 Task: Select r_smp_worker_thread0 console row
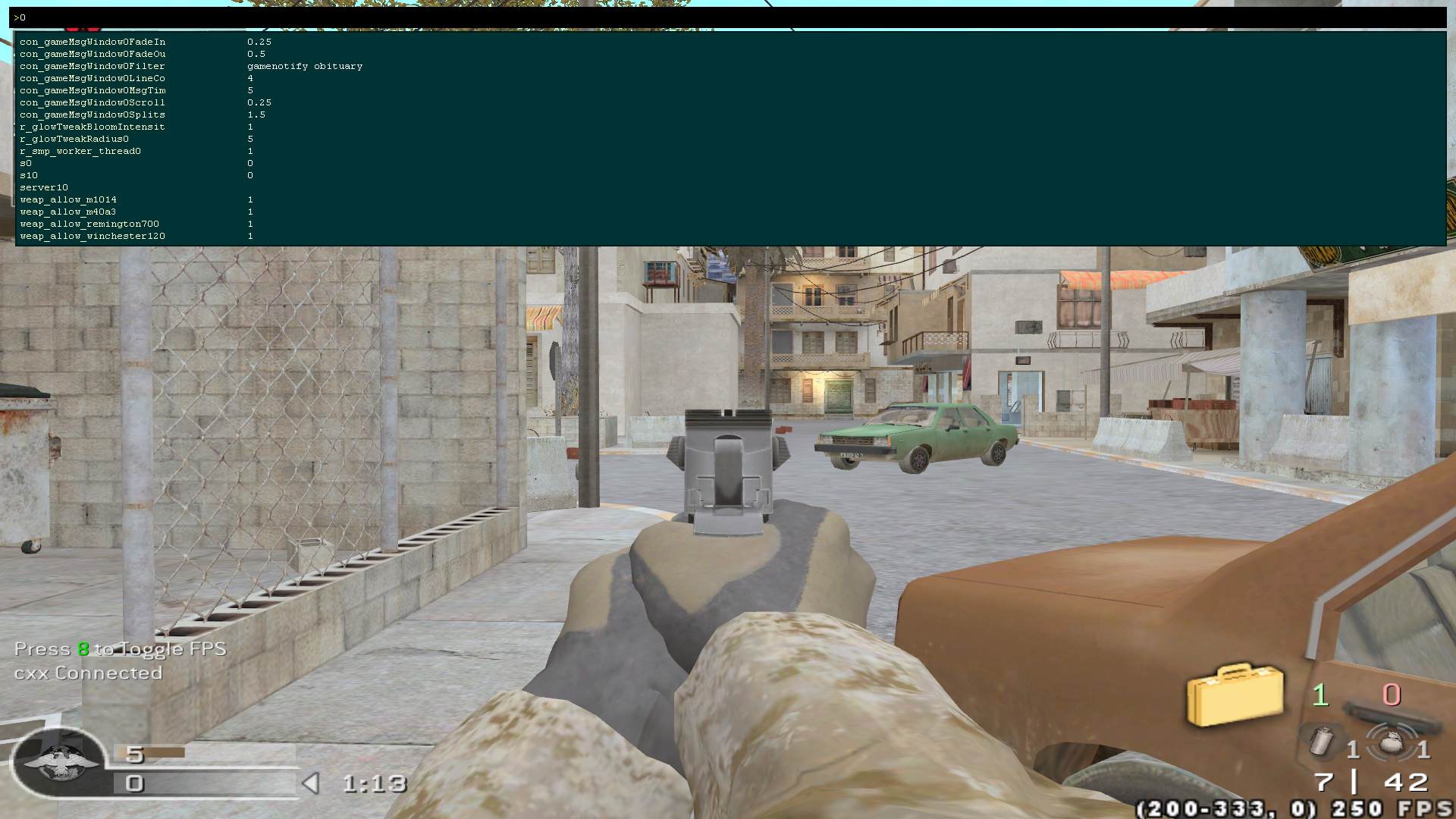(x=136, y=151)
